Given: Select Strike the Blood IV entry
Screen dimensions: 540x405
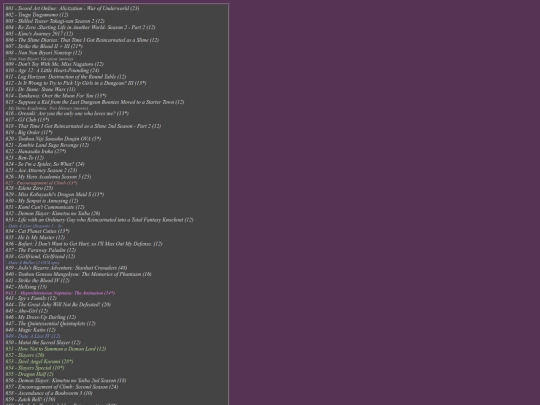Looking at the screenshot, I should point(38,280).
